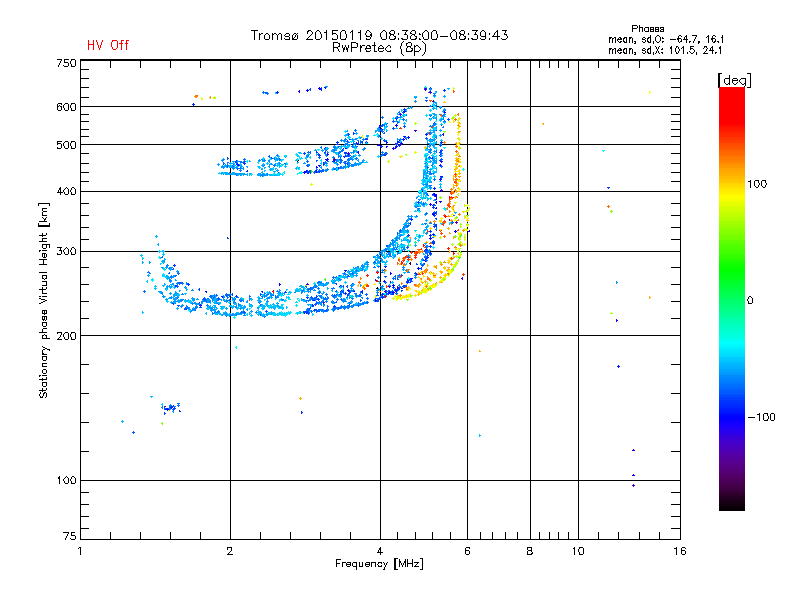Click the "mean, sd,O: -64.7, 16.1" line

coord(666,39)
